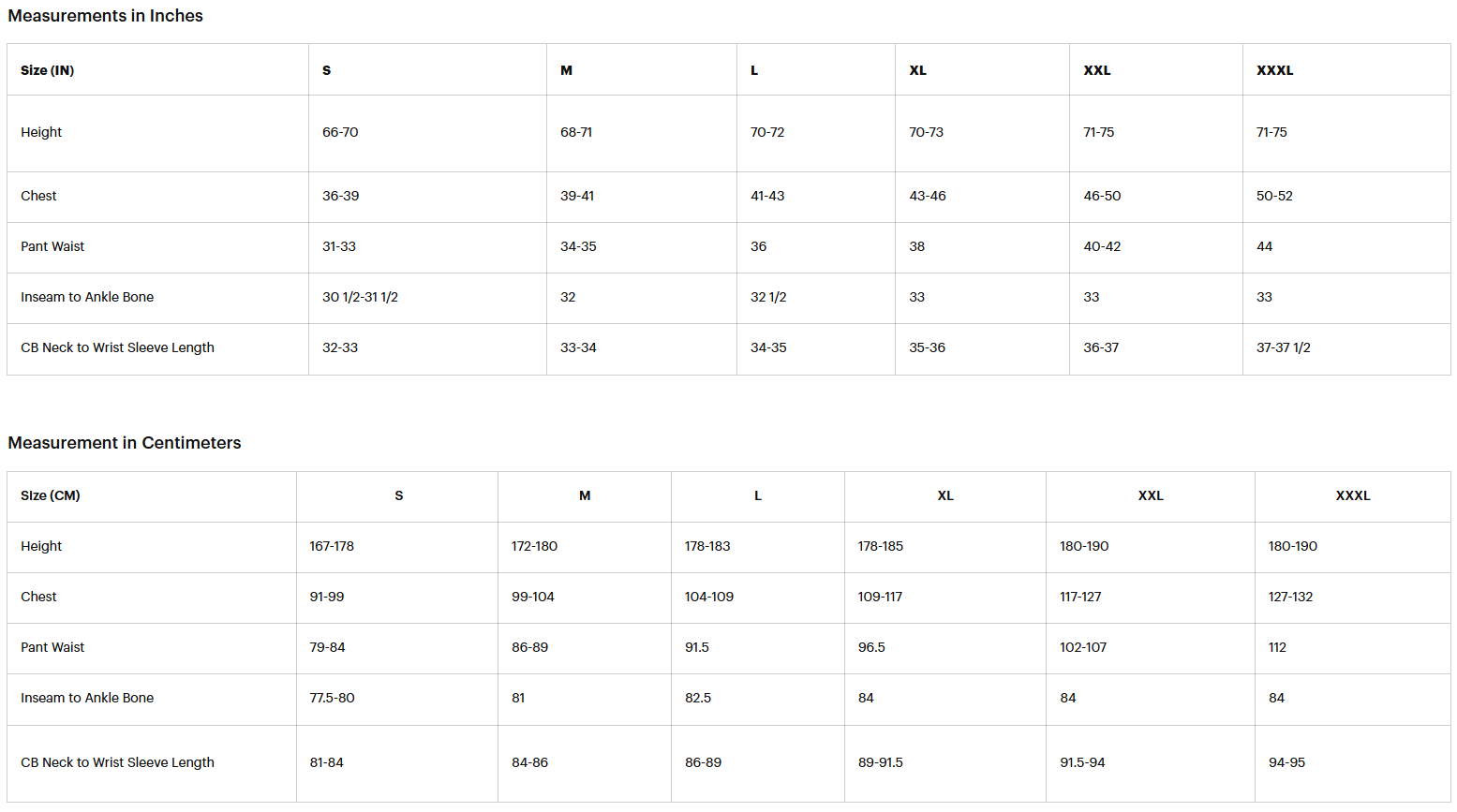
Task: Click 'CB Neck to Wrist Sleeve Length' in inches table
Action: (x=117, y=347)
